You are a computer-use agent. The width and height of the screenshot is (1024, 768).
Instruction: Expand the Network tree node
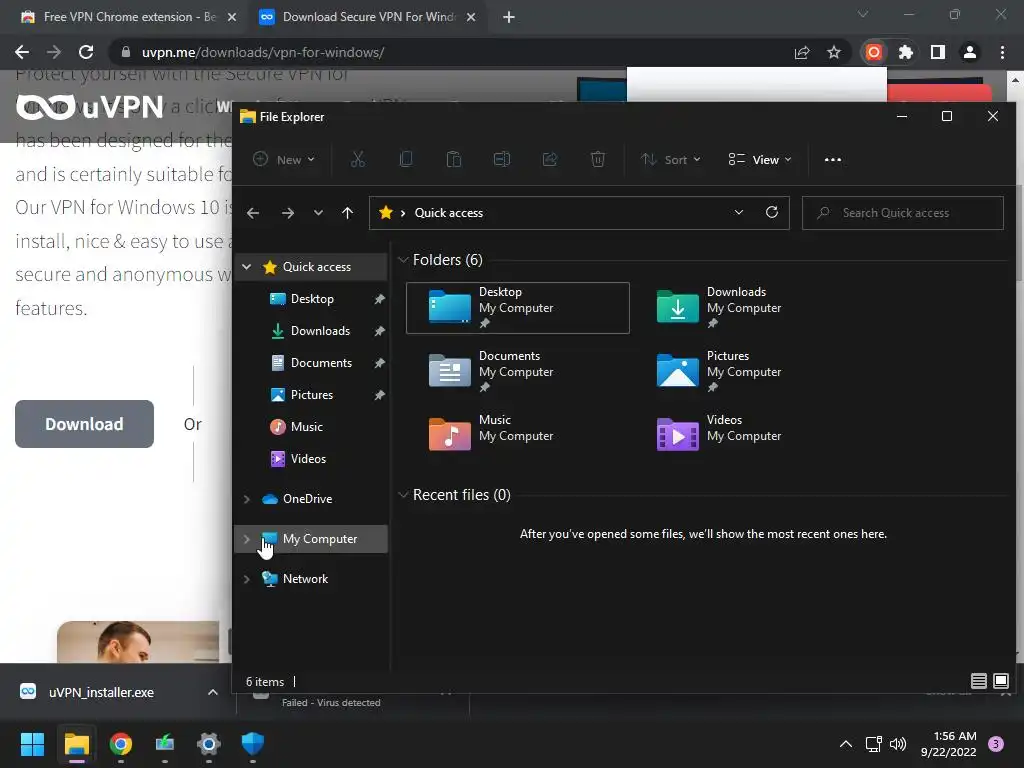tap(247, 579)
